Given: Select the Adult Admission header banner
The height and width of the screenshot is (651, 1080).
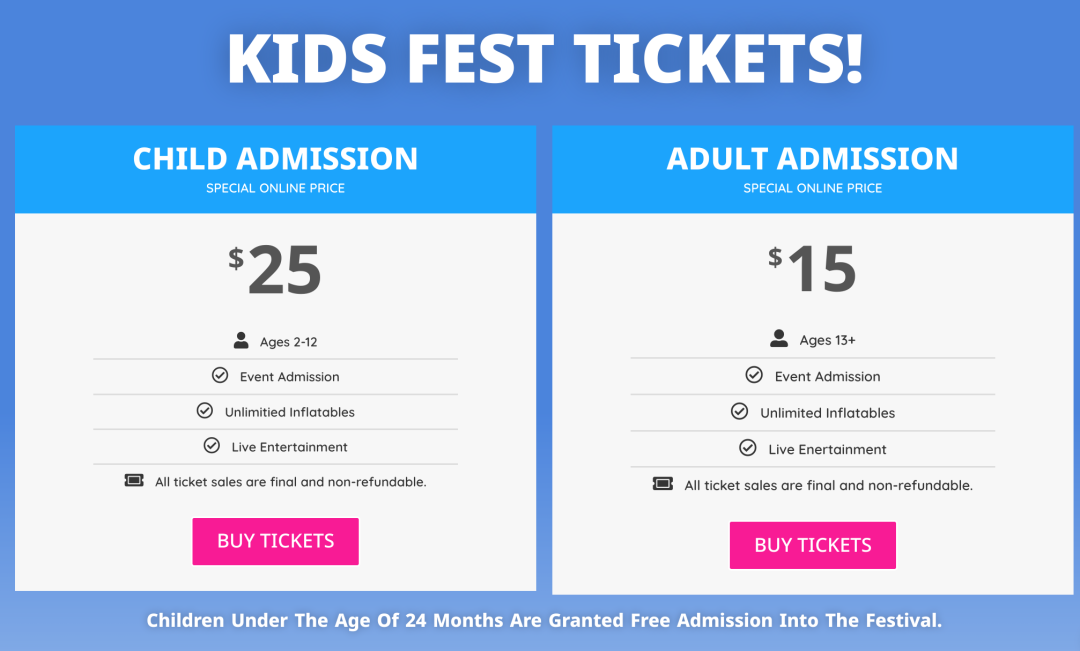Looking at the screenshot, I should (813, 169).
